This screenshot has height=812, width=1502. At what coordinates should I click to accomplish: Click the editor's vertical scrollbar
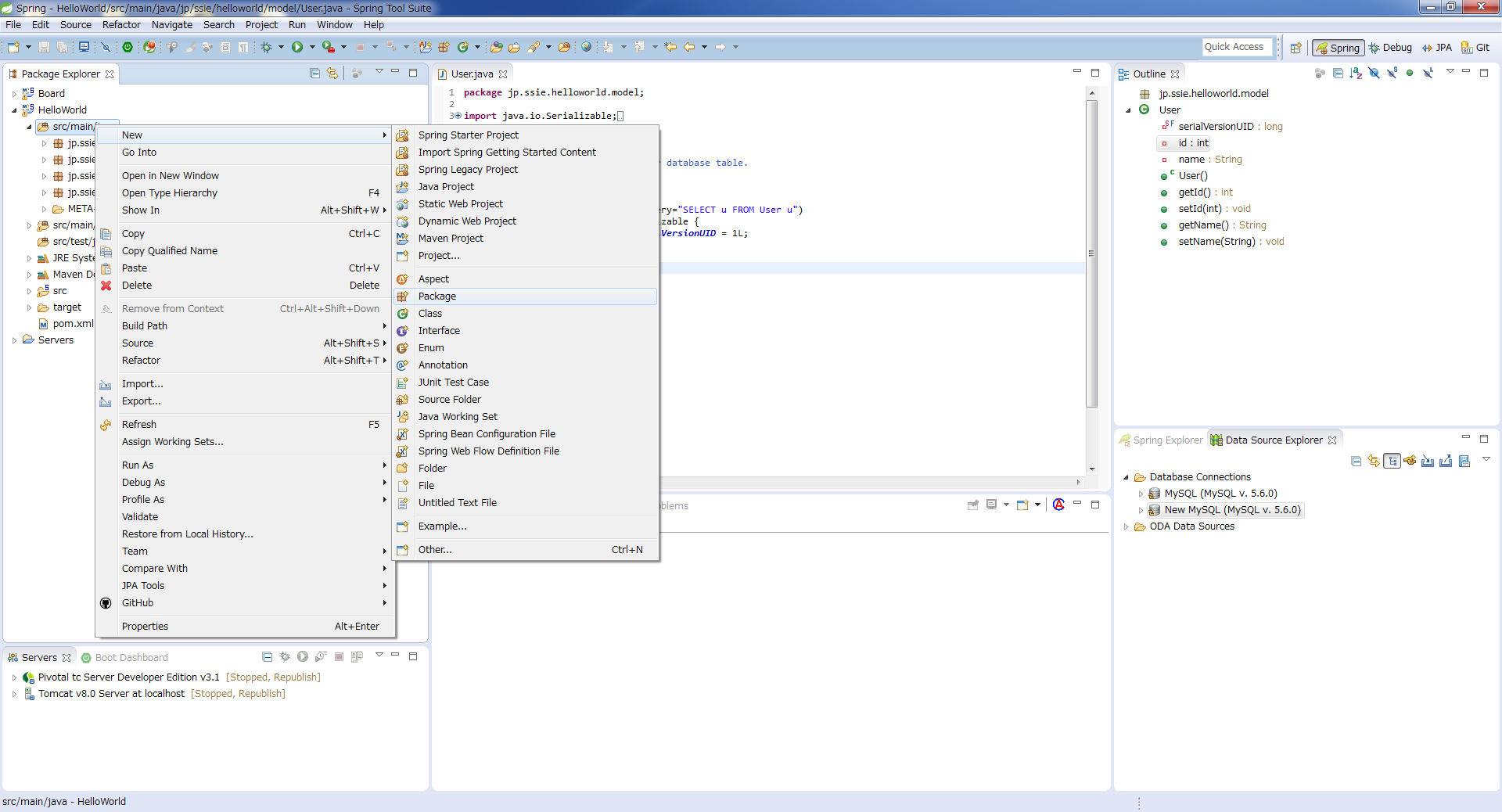1091,253
